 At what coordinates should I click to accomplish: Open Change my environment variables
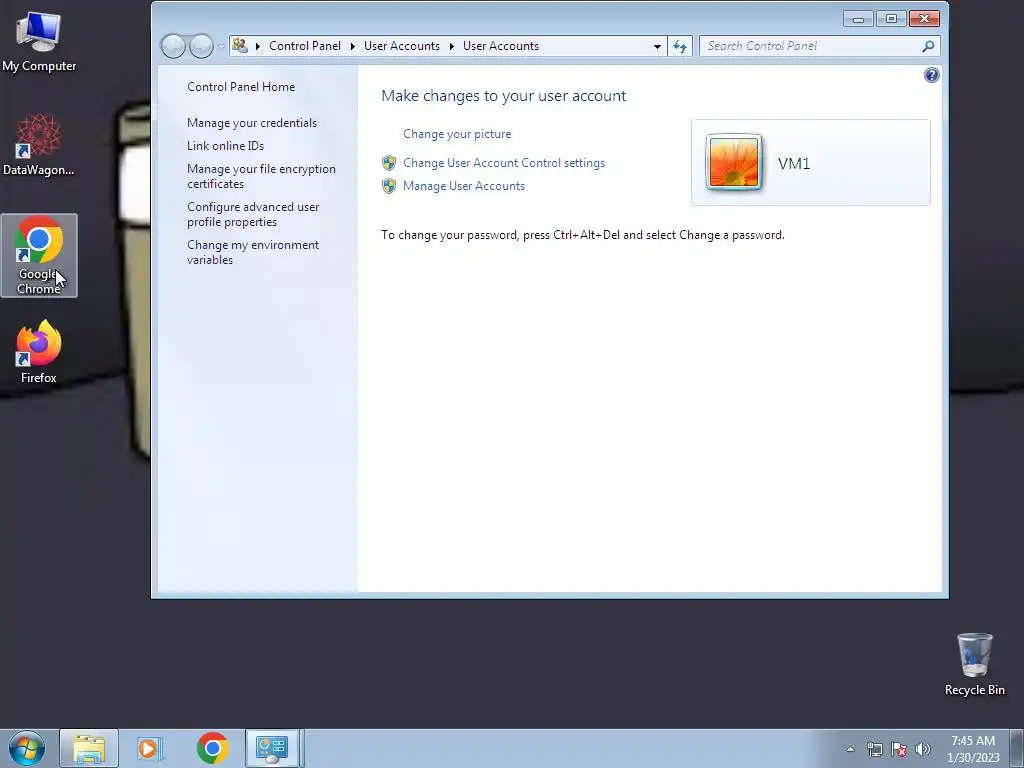pyautogui.click(x=253, y=252)
